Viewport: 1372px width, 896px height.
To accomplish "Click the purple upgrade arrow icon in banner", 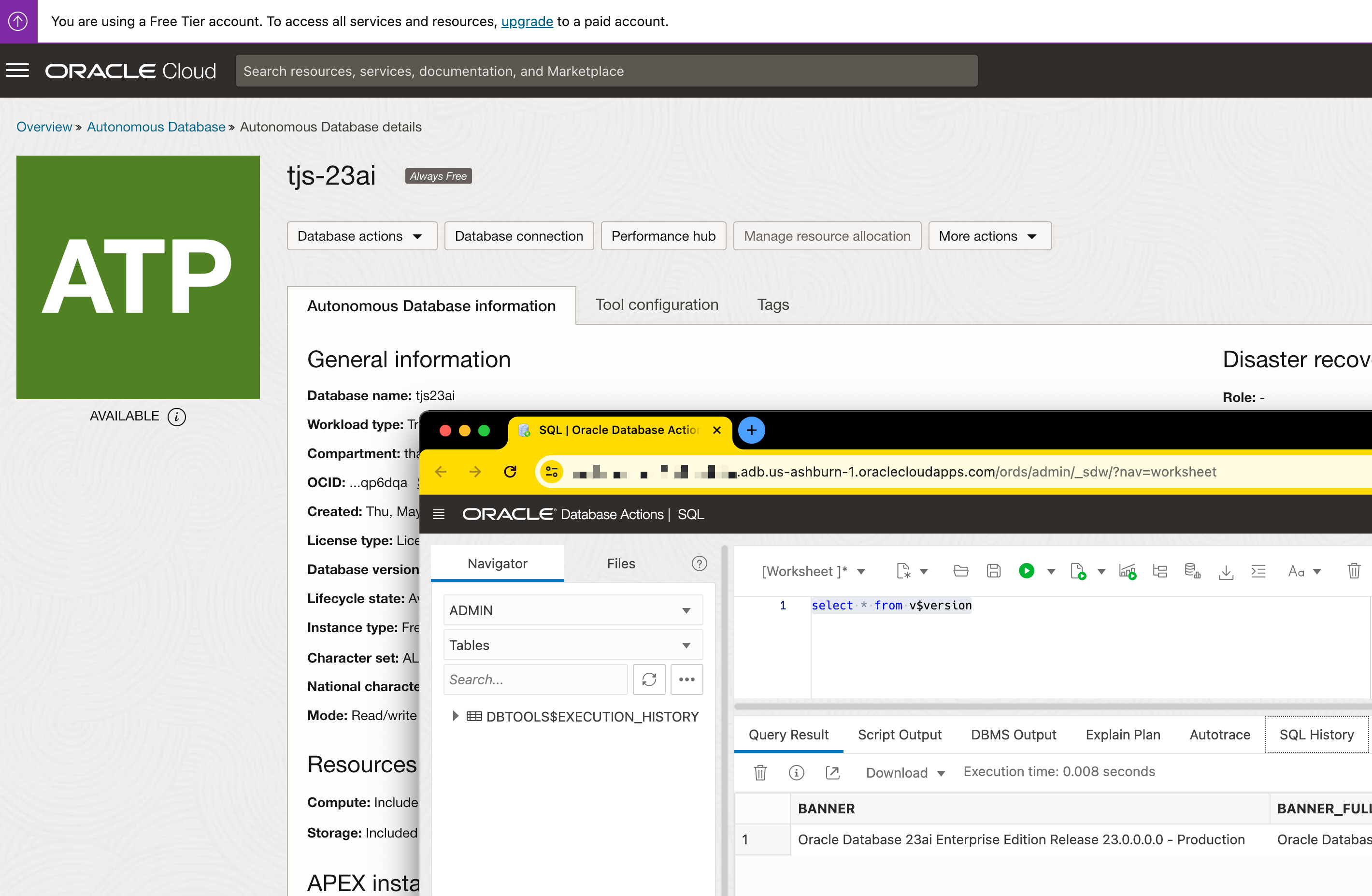I will pyautogui.click(x=18, y=21).
